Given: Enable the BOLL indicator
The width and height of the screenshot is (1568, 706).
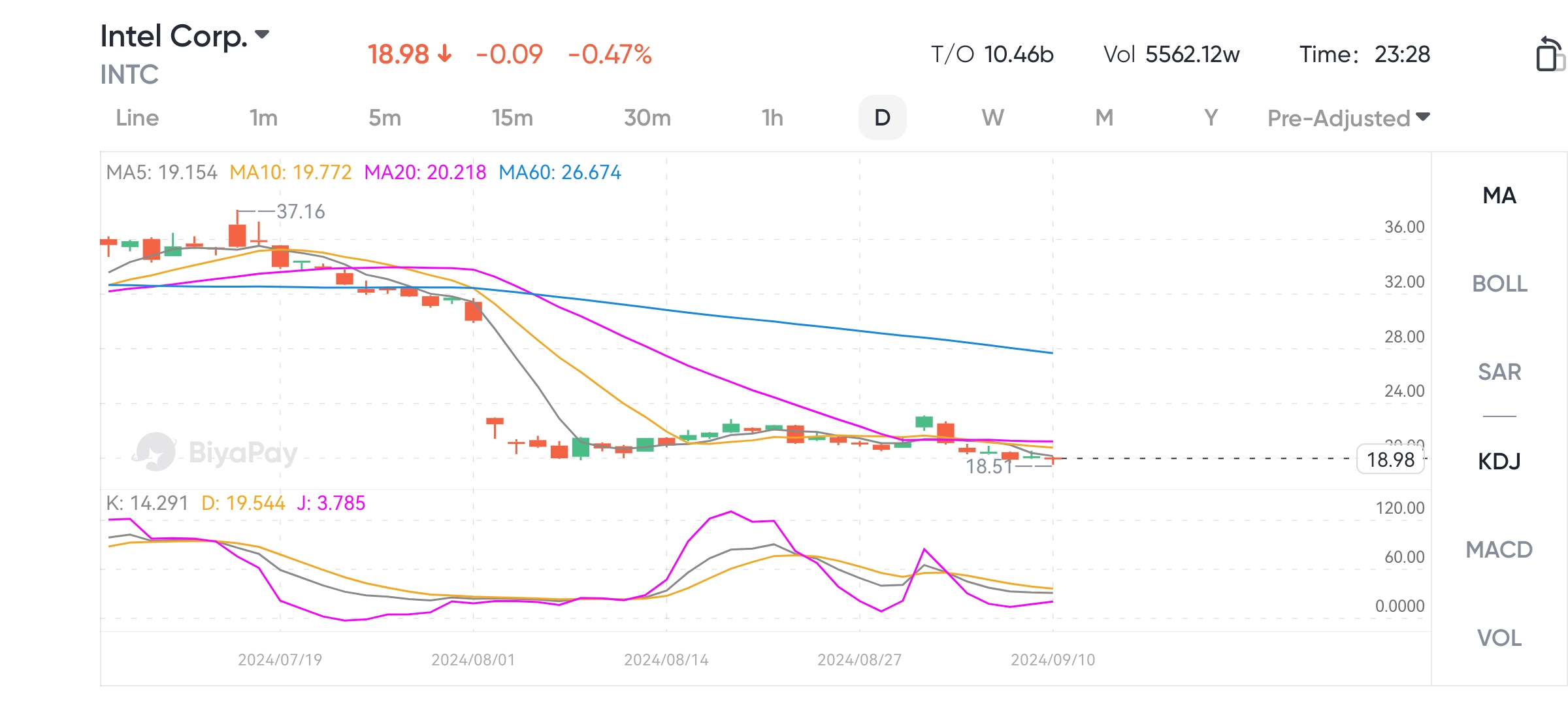Looking at the screenshot, I should (1499, 284).
